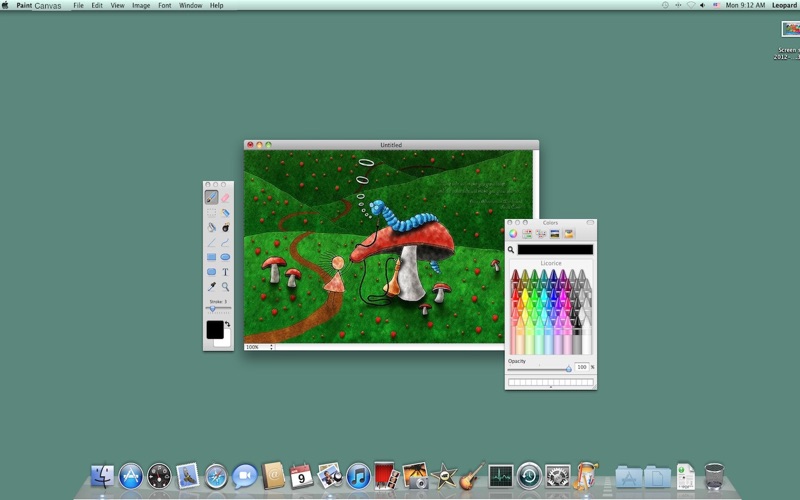Click the saved color swatch drawer strip
This screenshot has height=500, width=800.
coord(551,382)
